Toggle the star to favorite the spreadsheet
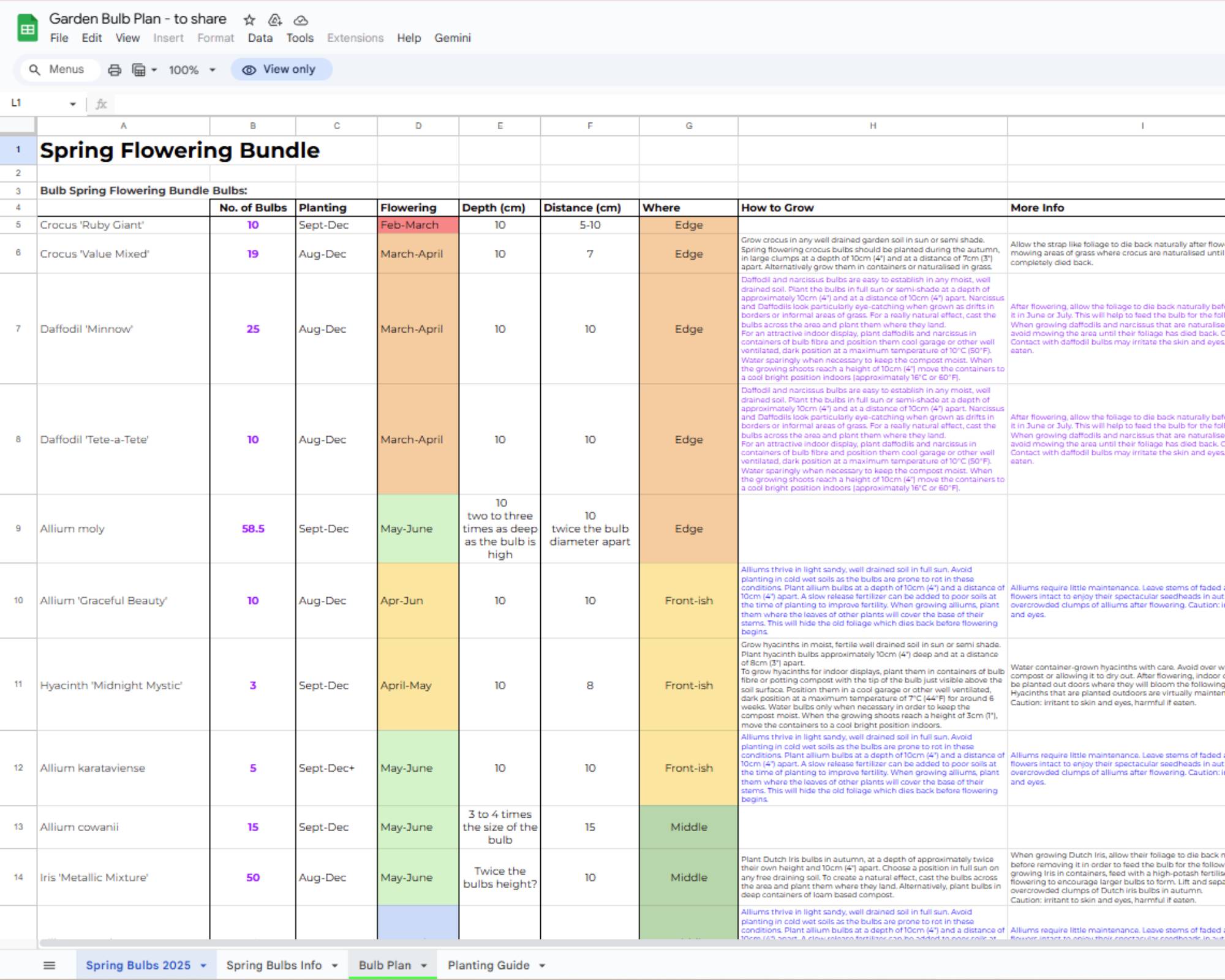Screen dimensions: 1225x980 [x=249, y=20]
